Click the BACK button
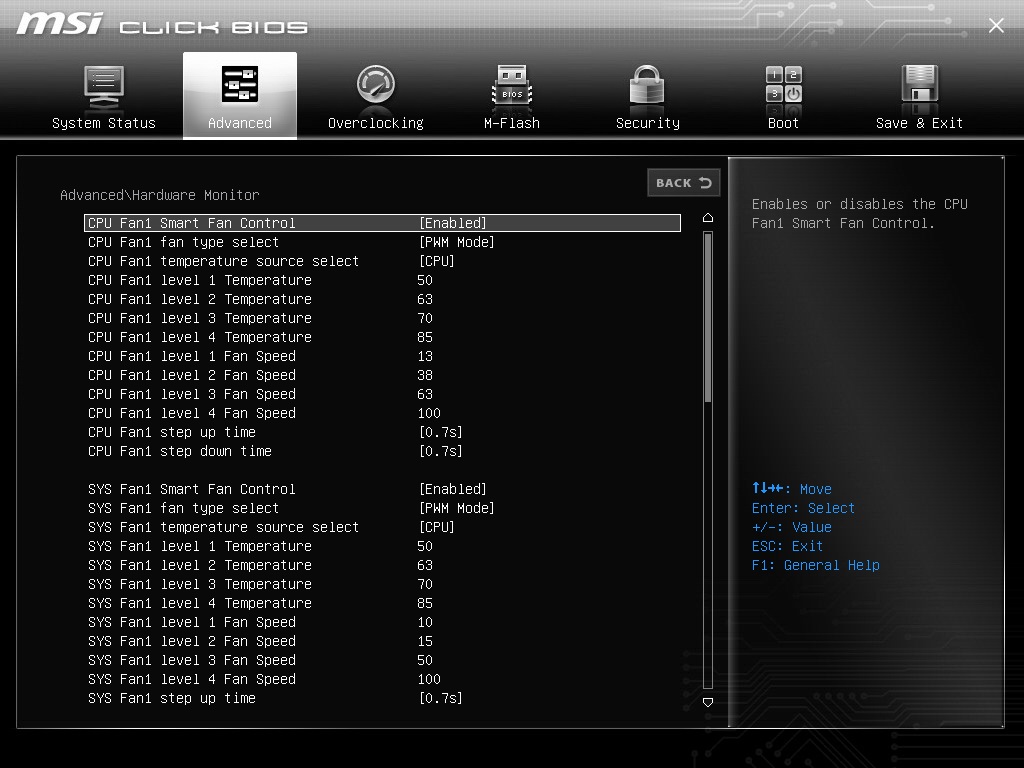 [684, 183]
